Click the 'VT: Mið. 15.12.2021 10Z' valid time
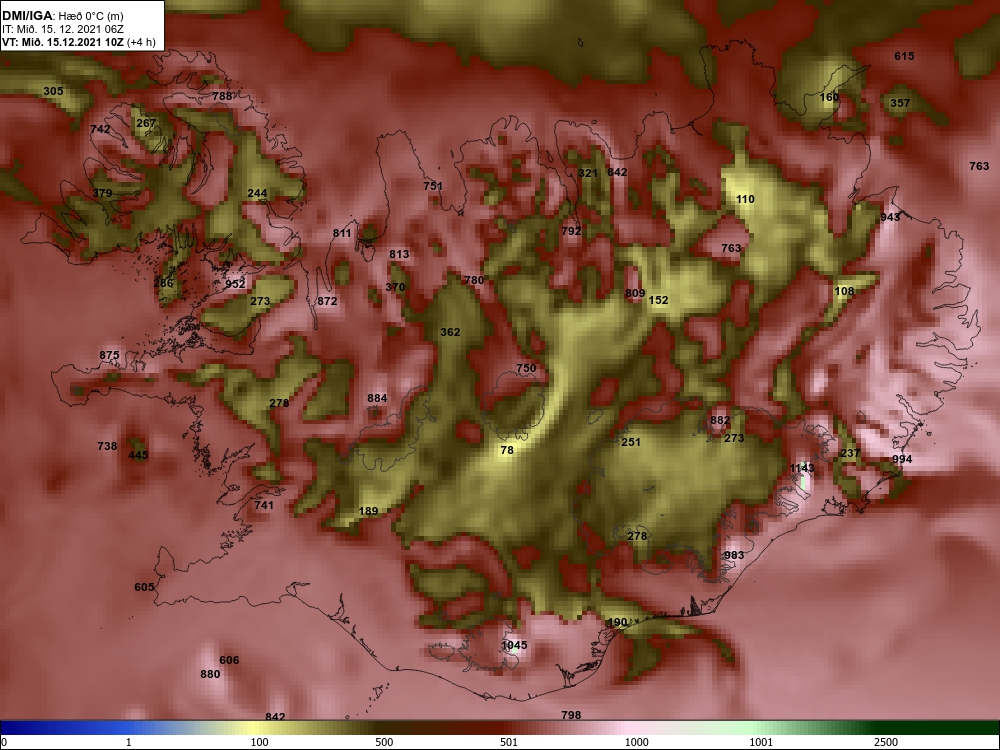This screenshot has height=750, width=1000. pos(63,42)
